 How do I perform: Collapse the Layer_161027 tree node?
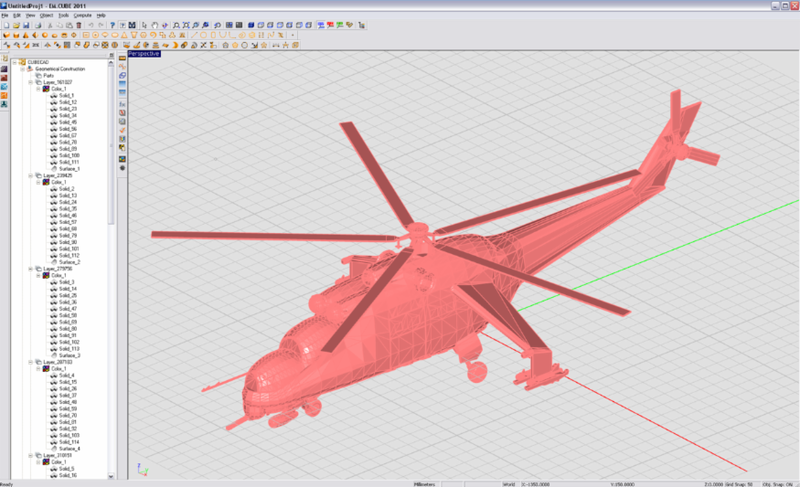pos(32,82)
